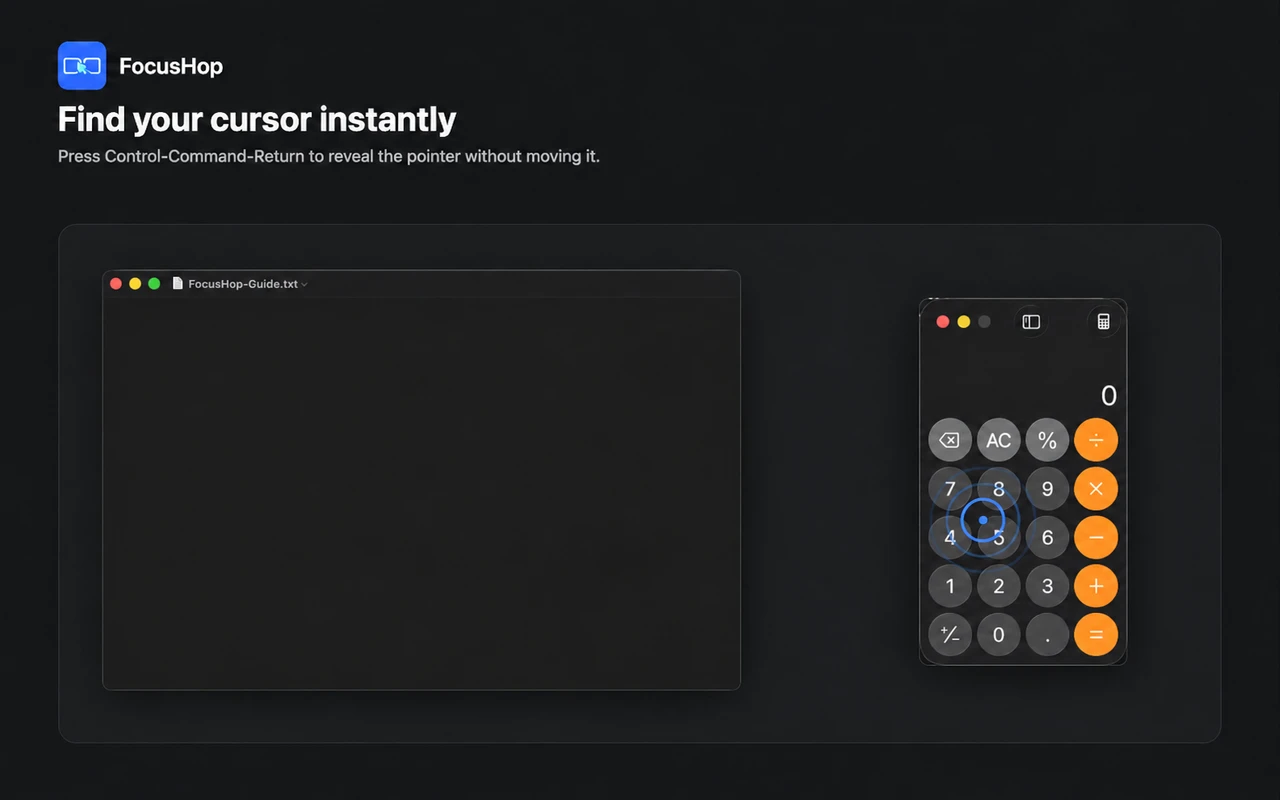This screenshot has height=800, width=1280.
Task: Click inside the FocusHop-Guide.txt text area
Action: click(x=421, y=493)
